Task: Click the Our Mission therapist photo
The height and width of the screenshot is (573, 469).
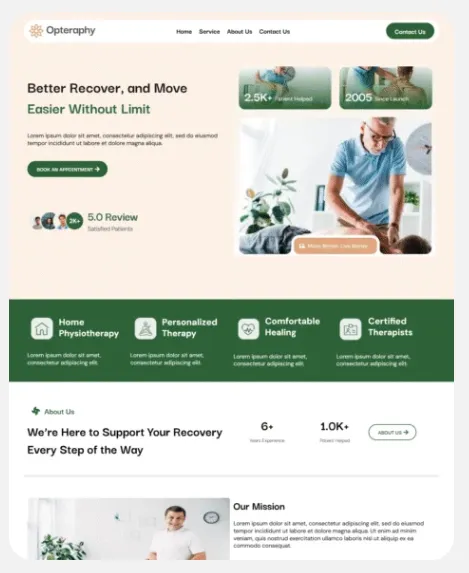Action: click(x=129, y=529)
